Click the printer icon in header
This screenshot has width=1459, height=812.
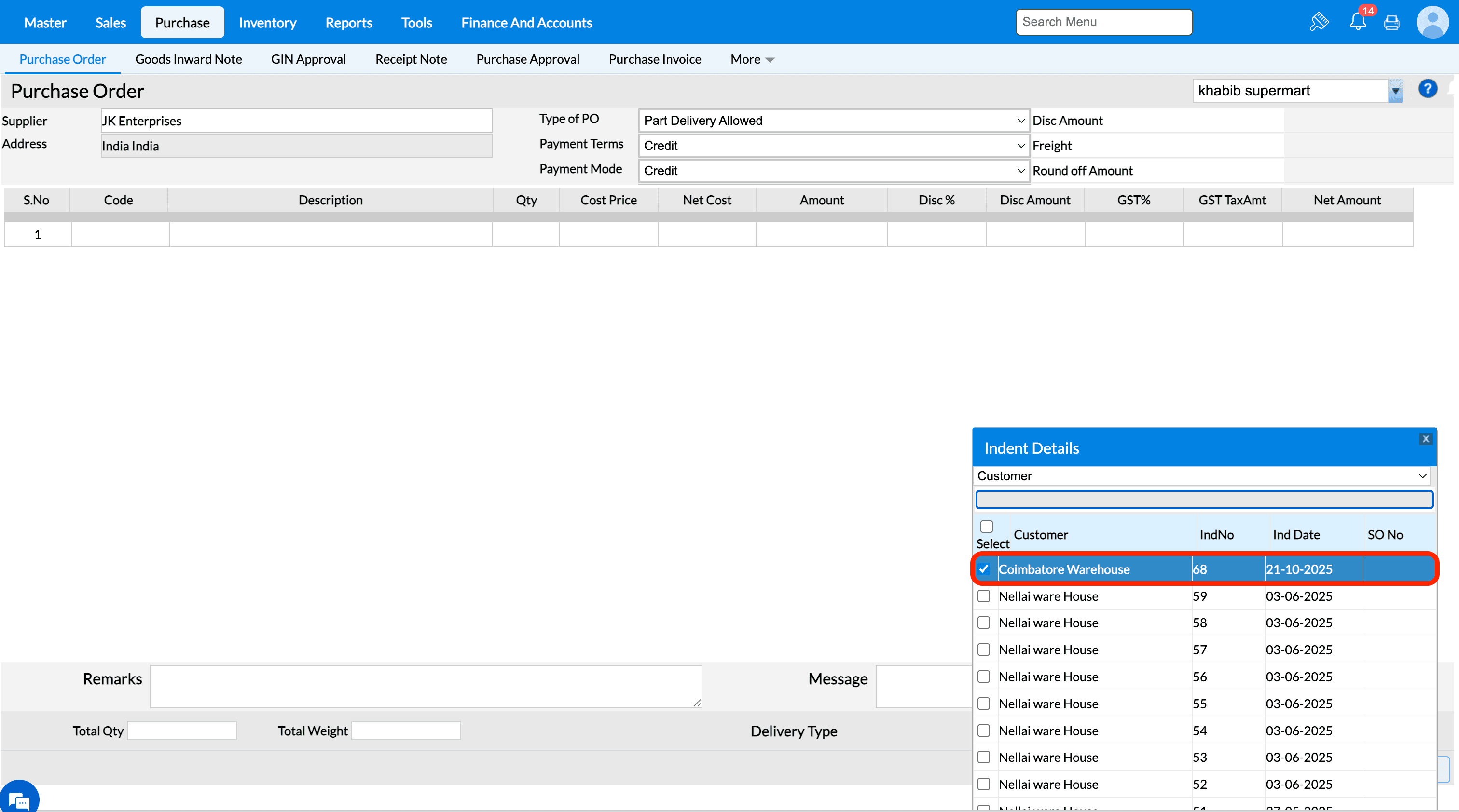1391,23
